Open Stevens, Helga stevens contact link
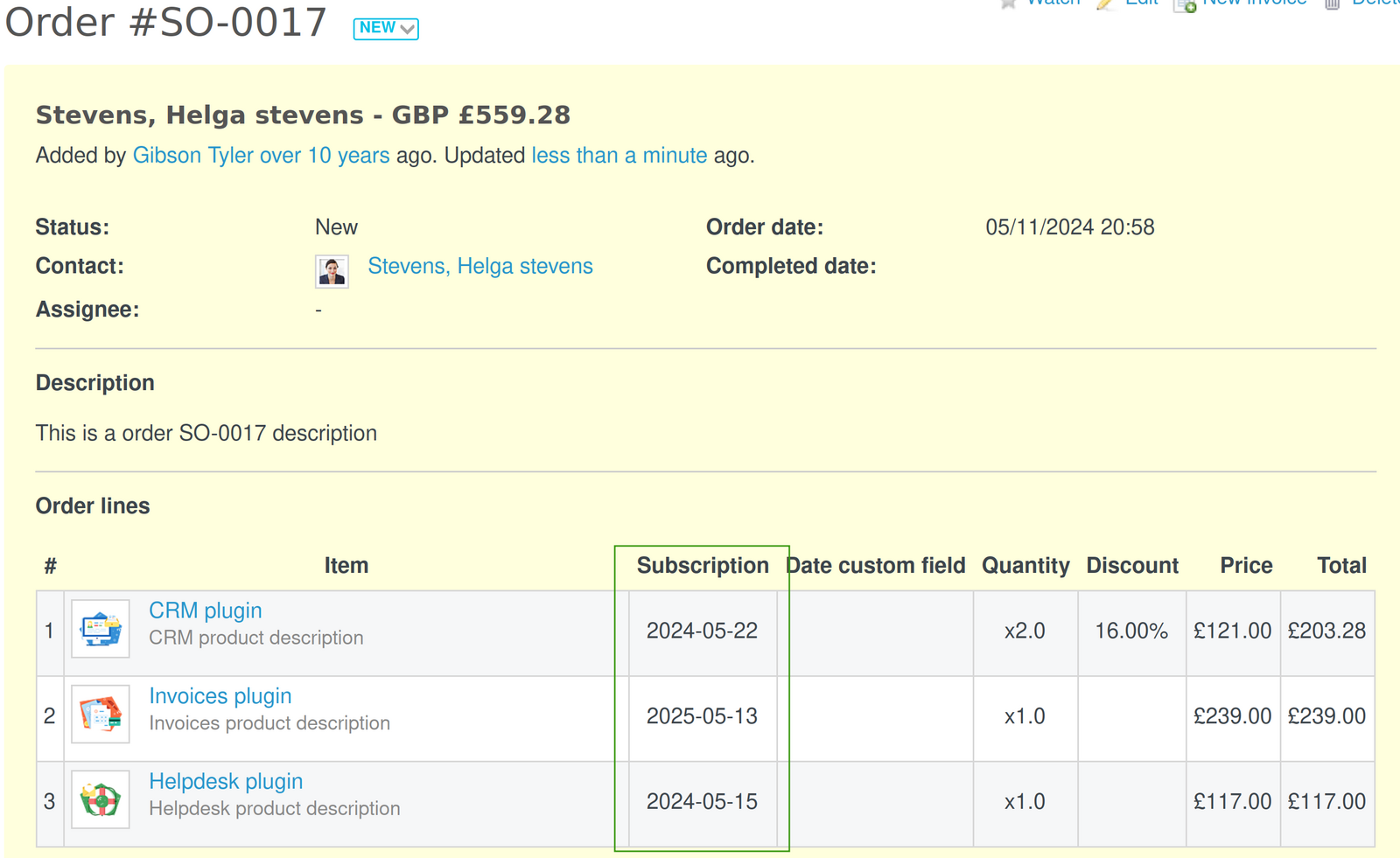This screenshot has width=1400, height=858. 479,266
